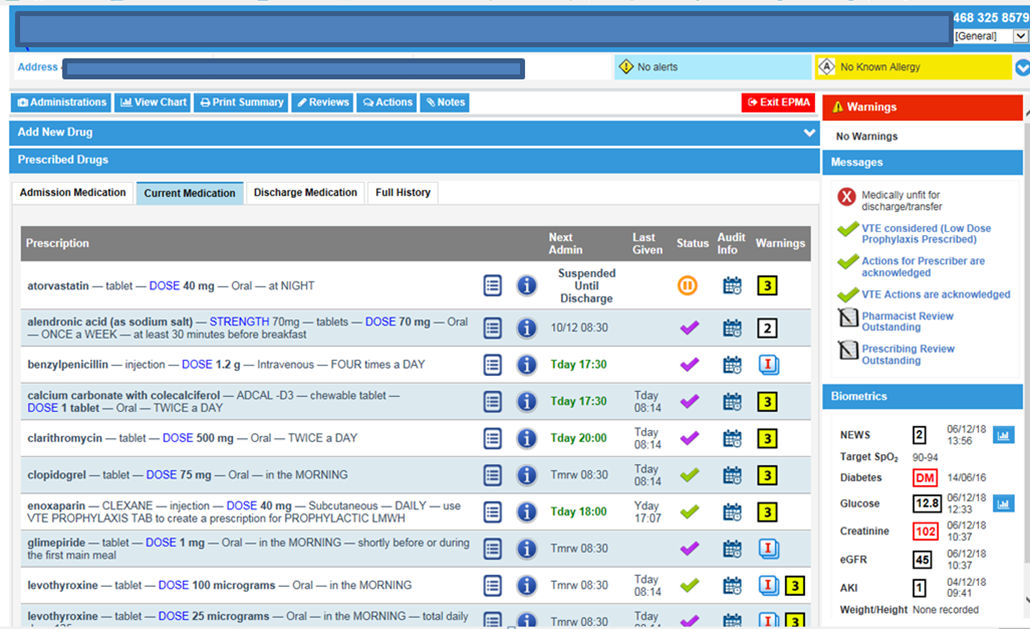This screenshot has width=1030, height=629.
Task: Open list icon for clopidogrel row
Action: [493, 475]
